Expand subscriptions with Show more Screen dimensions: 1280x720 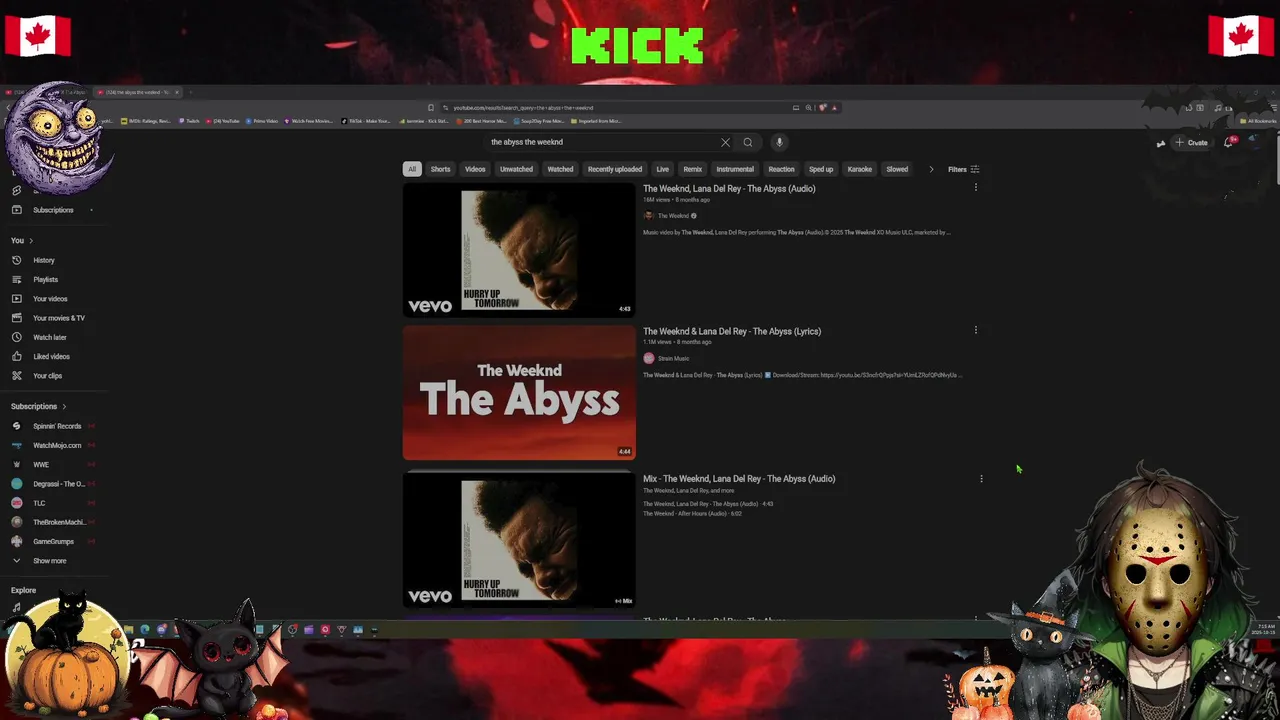point(49,561)
